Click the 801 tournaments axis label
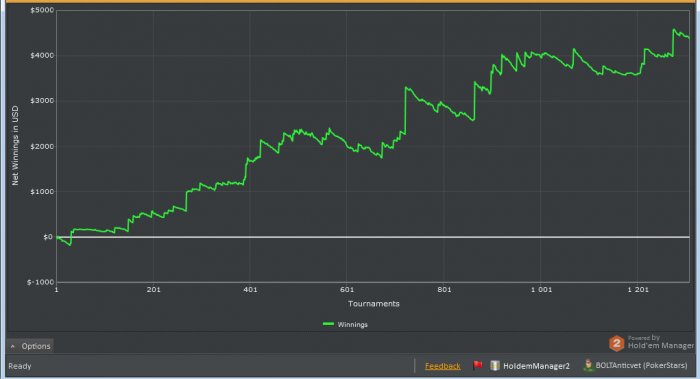This screenshot has height=379, width=700. pyautogui.click(x=444, y=290)
